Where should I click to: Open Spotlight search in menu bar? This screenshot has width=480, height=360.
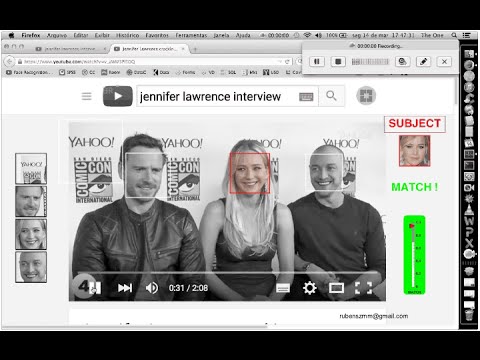(x=454, y=35)
